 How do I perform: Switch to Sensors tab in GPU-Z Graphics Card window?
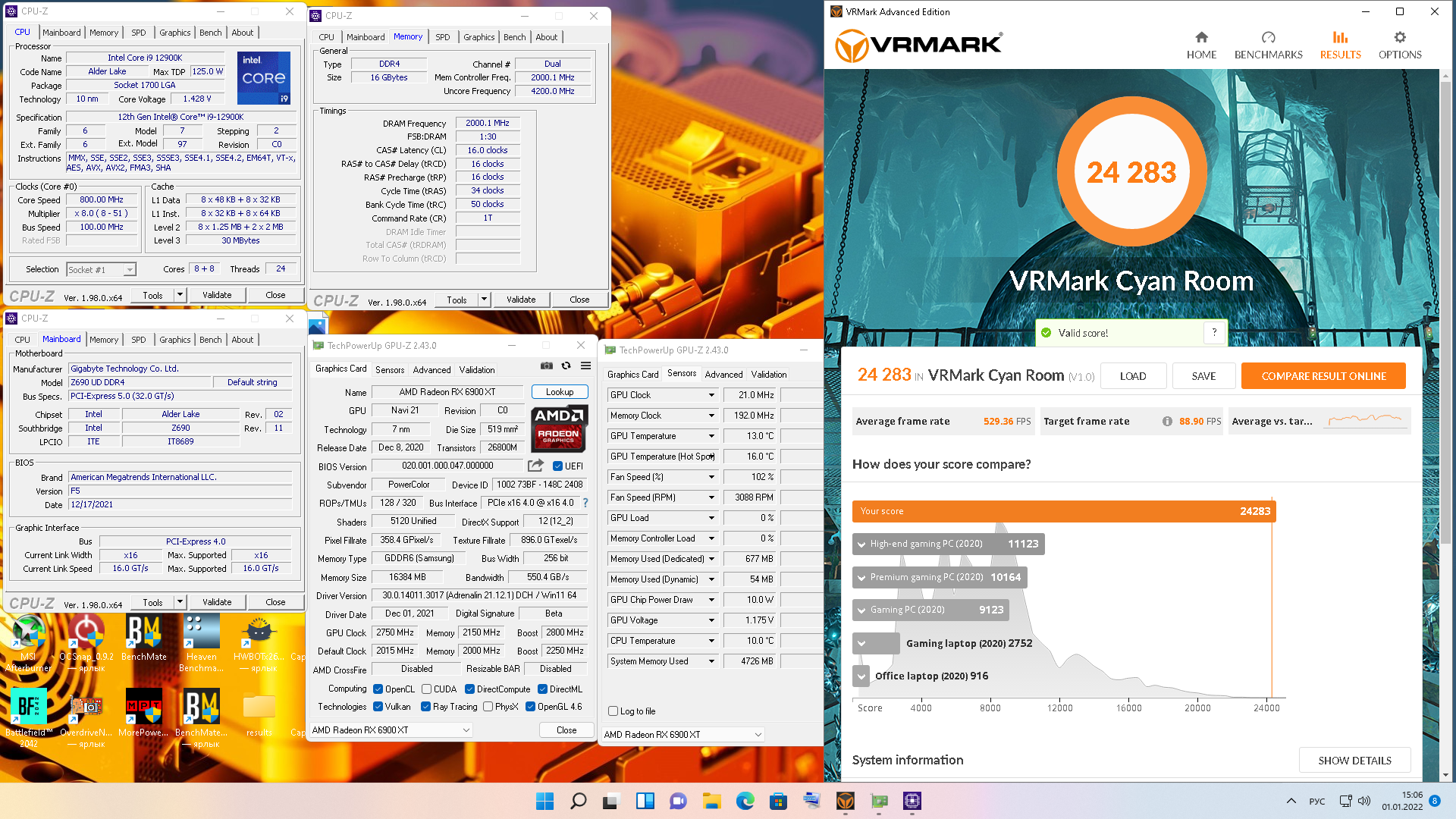pyautogui.click(x=389, y=370)
